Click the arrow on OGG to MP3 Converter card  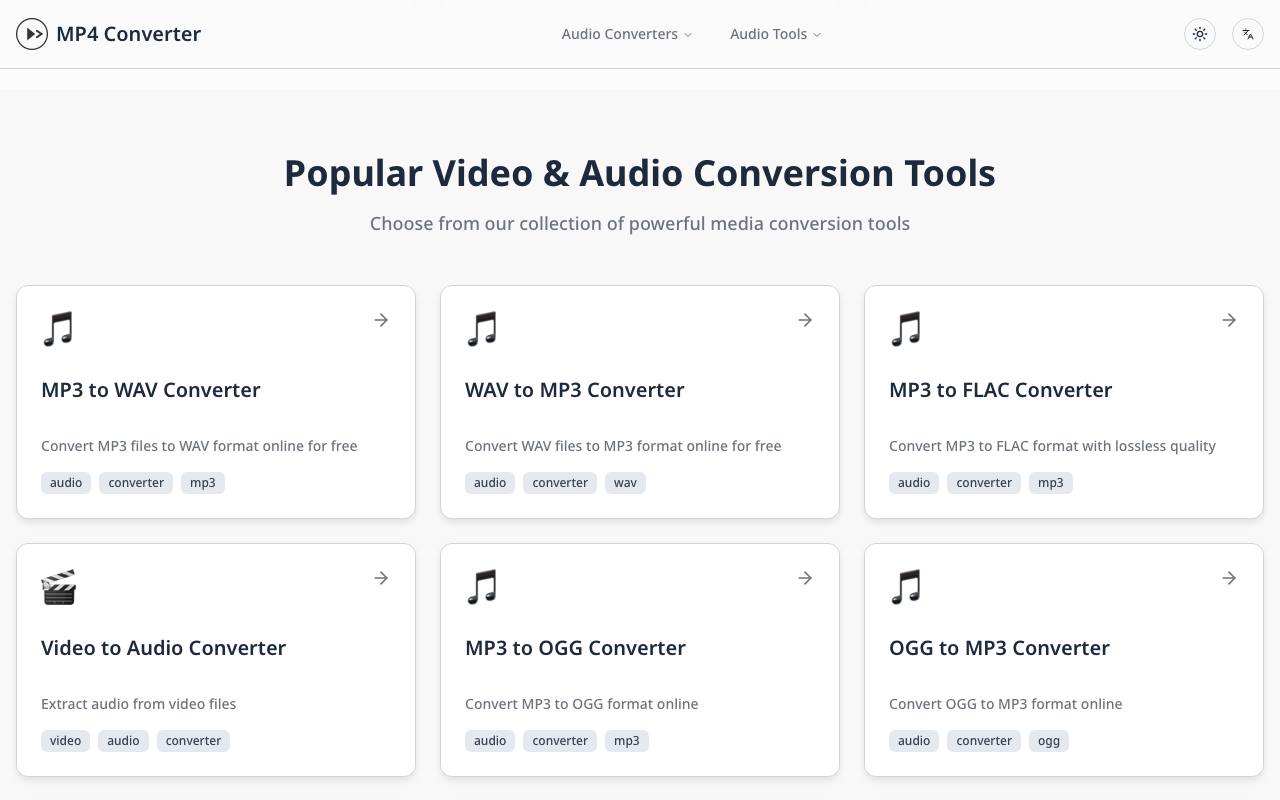[1229, 578]
